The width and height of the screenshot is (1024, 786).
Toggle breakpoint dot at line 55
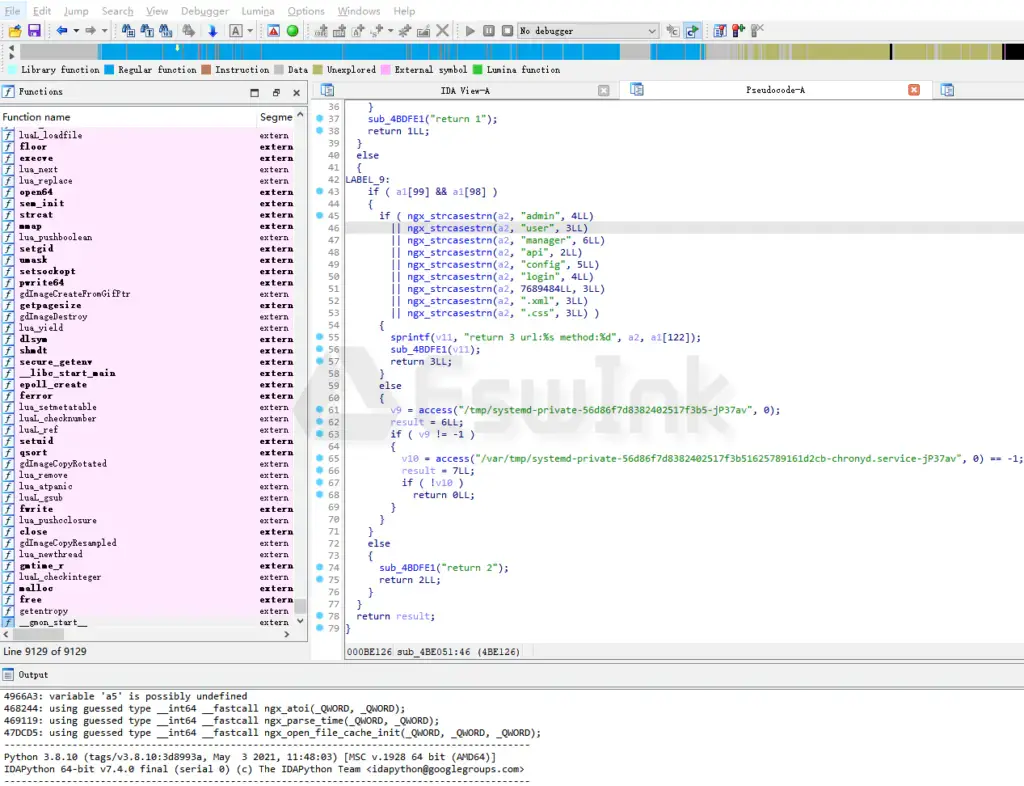coord(320,338)
